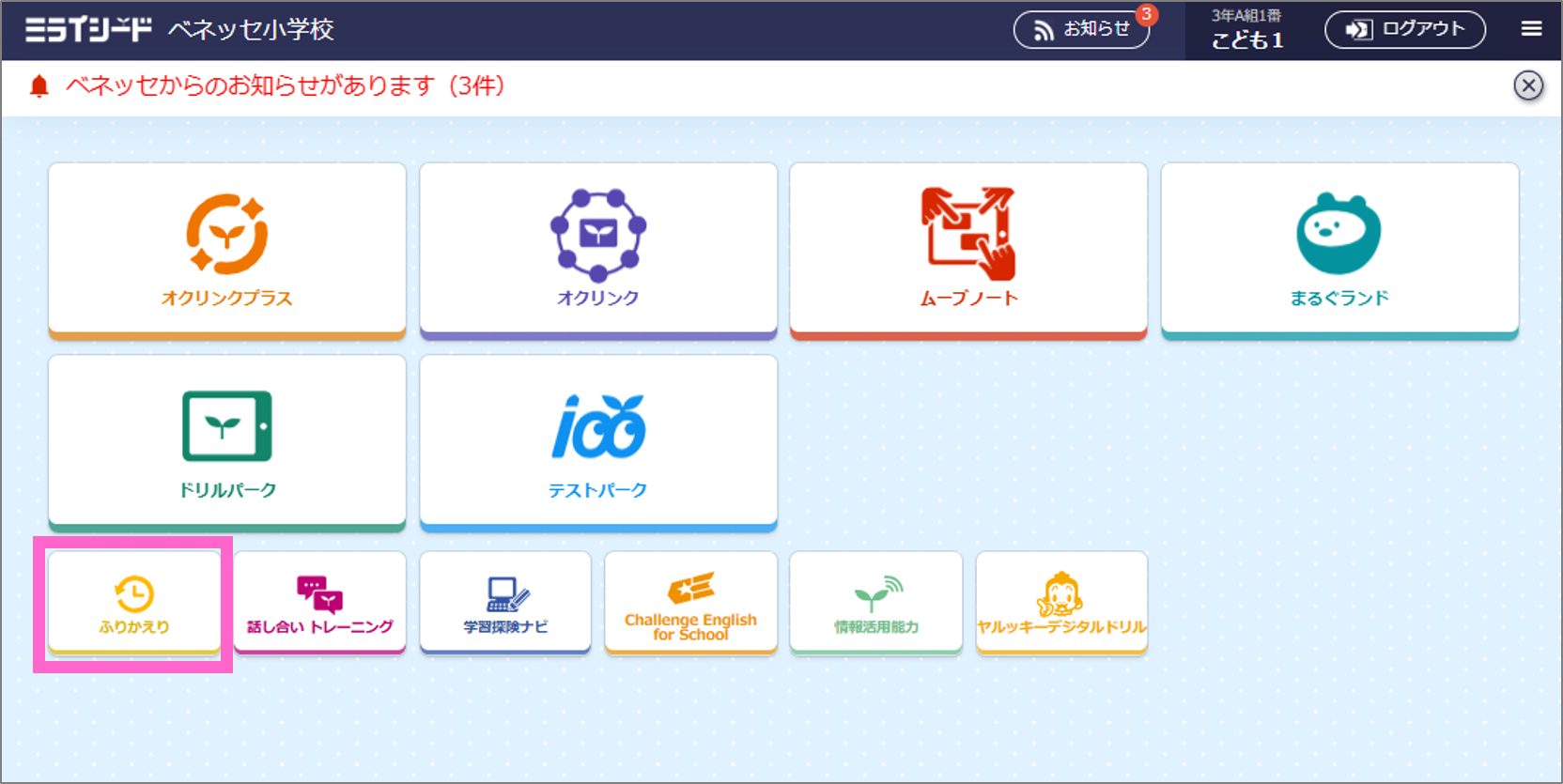1563x784 pixels.
Task: Select the こども1 user name
Action: (x=1246, y=40)
